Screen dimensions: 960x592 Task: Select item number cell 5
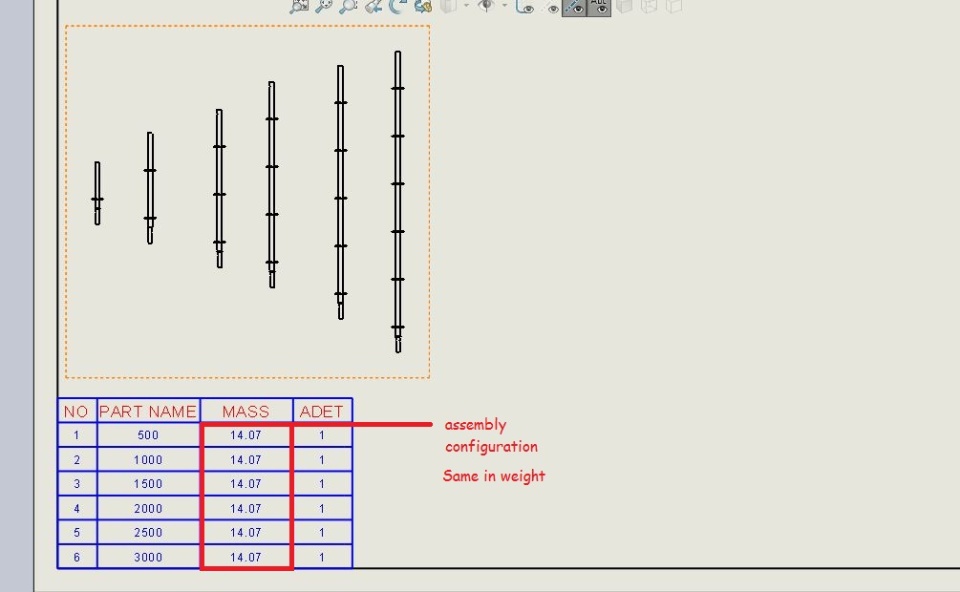[77, 533]
